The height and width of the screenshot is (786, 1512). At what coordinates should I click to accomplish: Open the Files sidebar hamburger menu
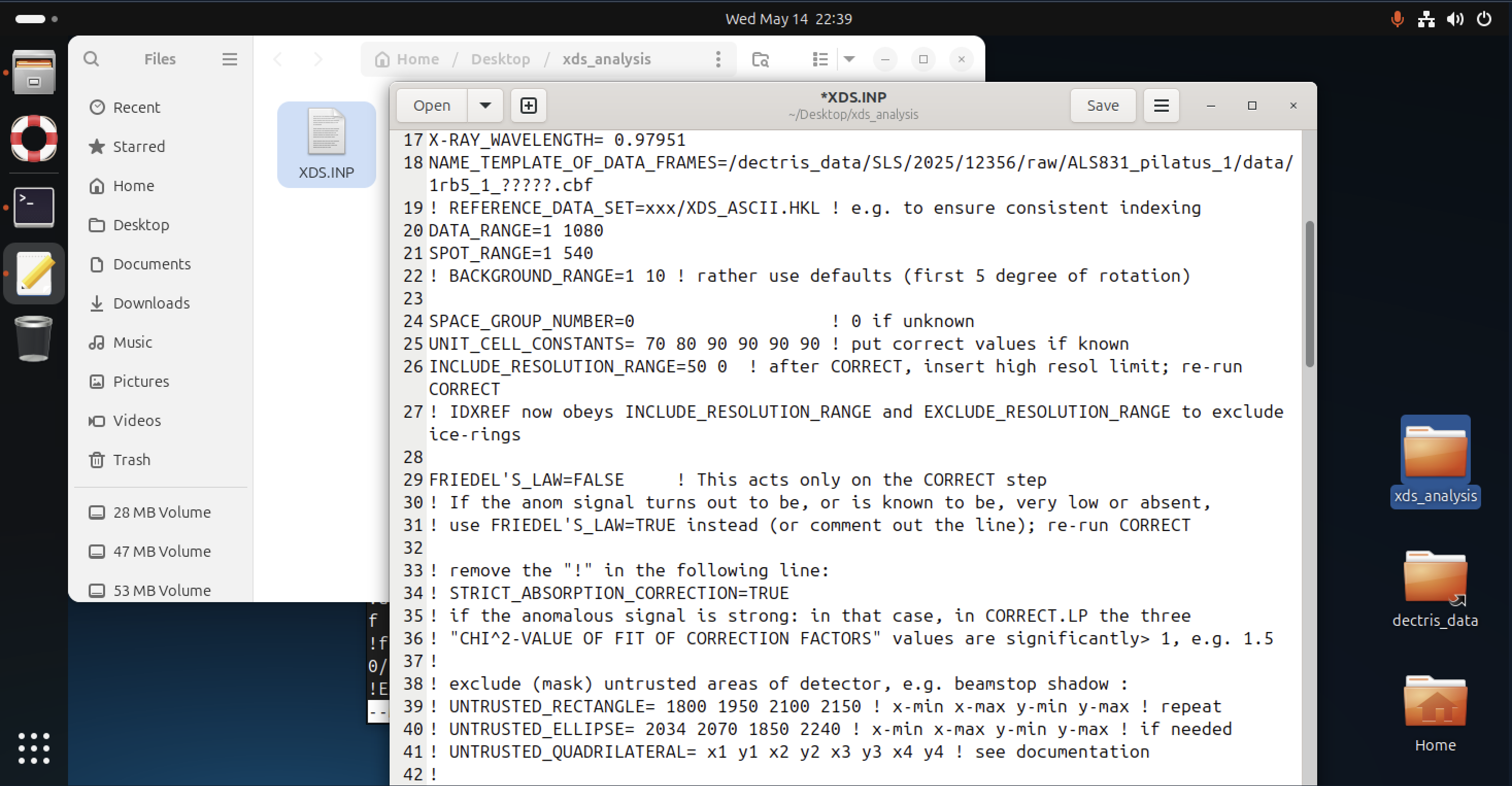229,59
